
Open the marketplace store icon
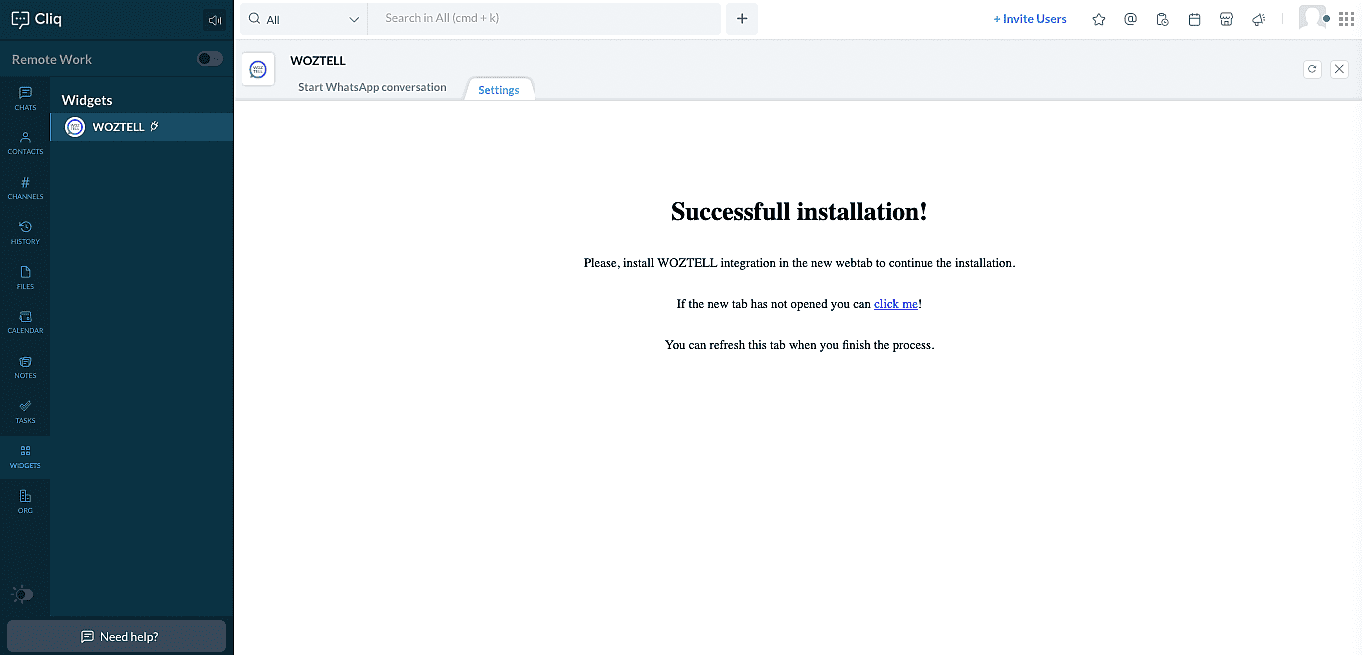(x=1226, y=19)
